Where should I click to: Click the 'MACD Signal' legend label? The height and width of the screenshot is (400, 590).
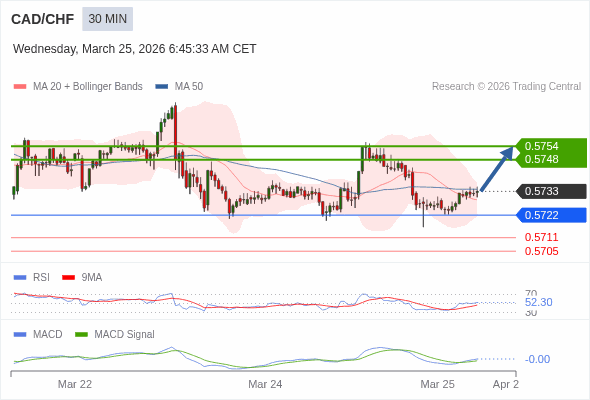tap(125, 335)
